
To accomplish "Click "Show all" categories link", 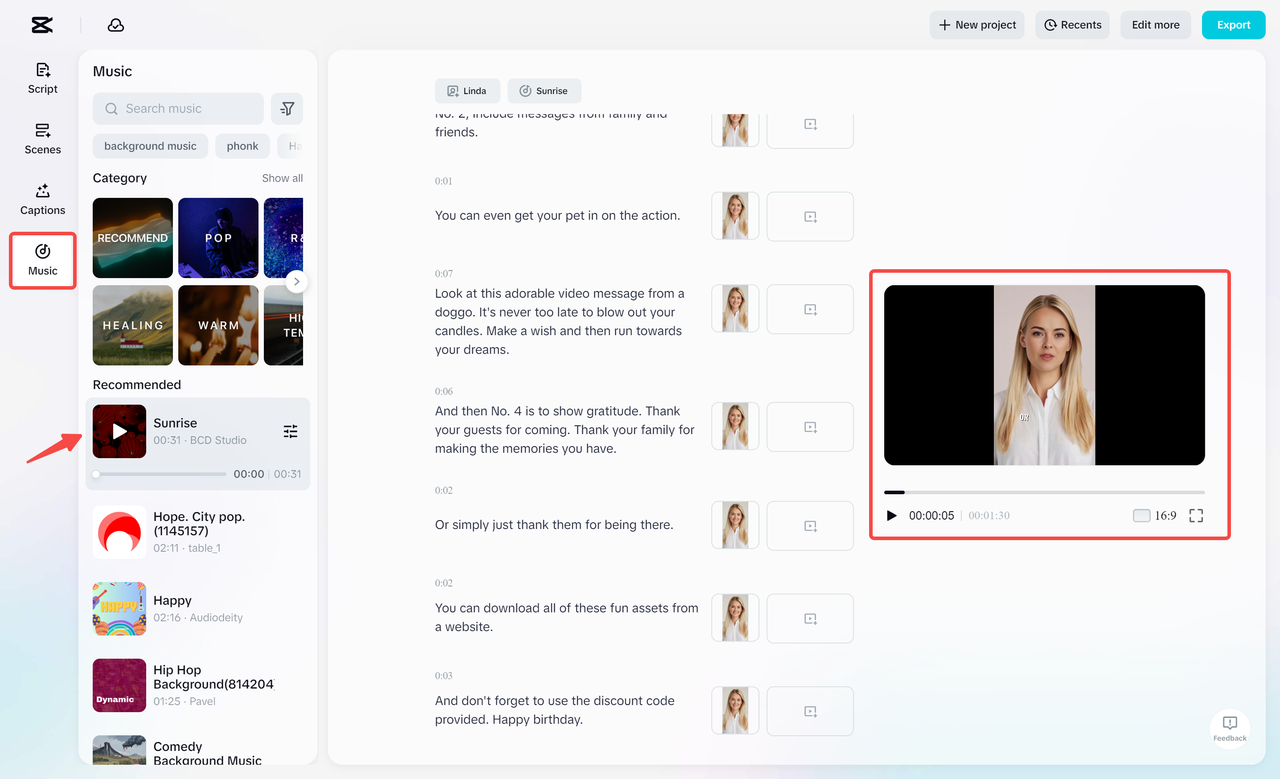I will coord(282,178).
